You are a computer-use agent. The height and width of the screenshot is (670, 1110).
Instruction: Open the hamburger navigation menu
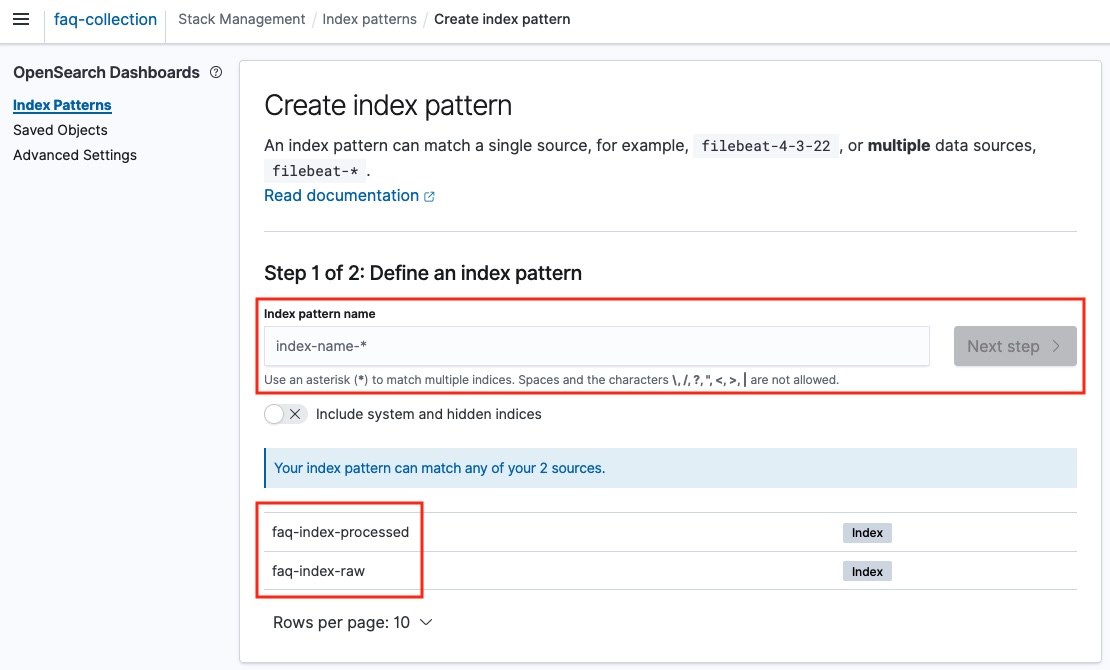21,19
